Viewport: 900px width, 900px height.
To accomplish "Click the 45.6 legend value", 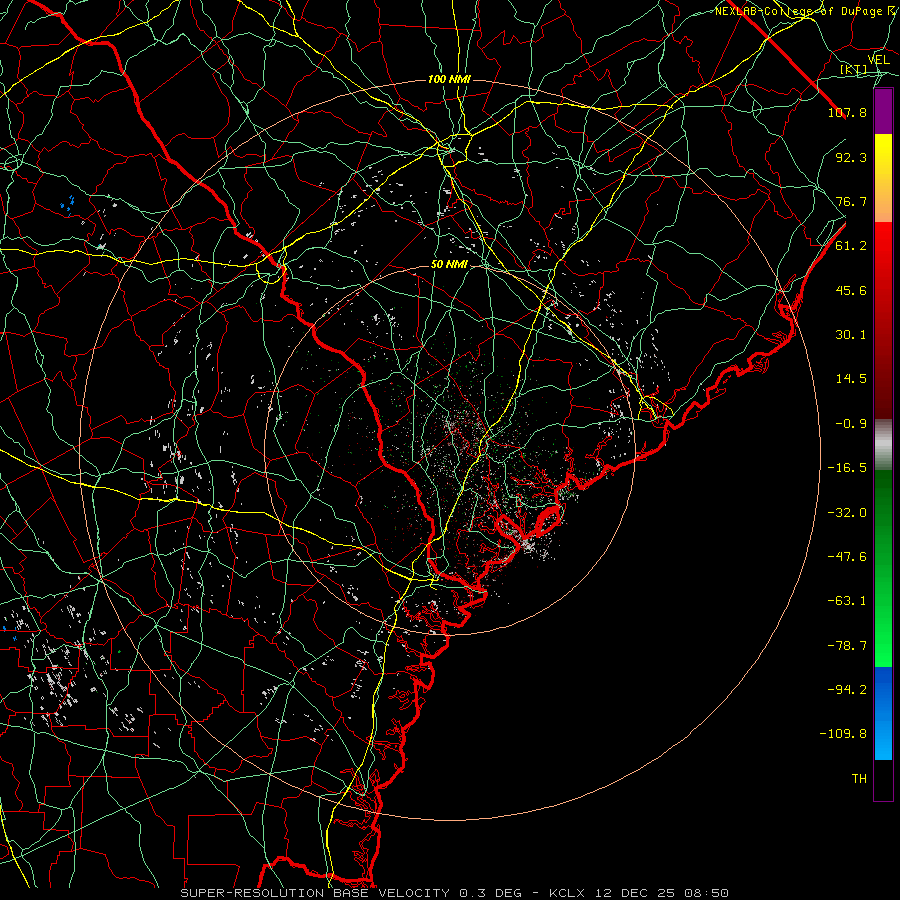I will tap(851, 290).
